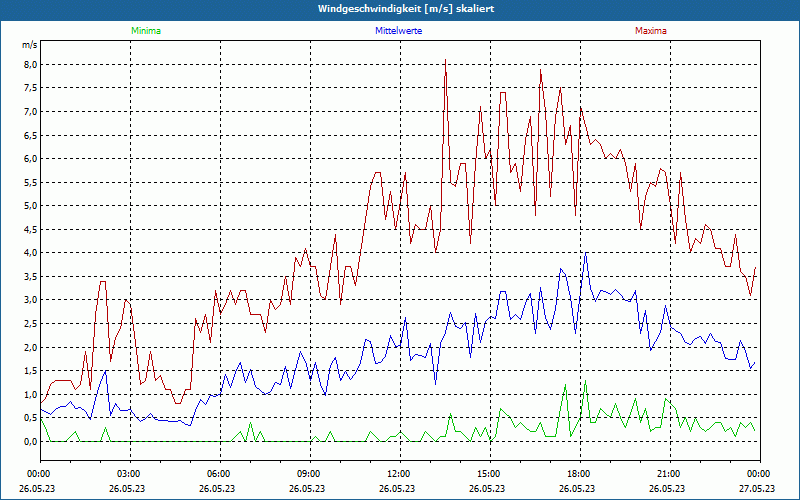Click the red Maxima peak above 8,0

coord(445,61)
